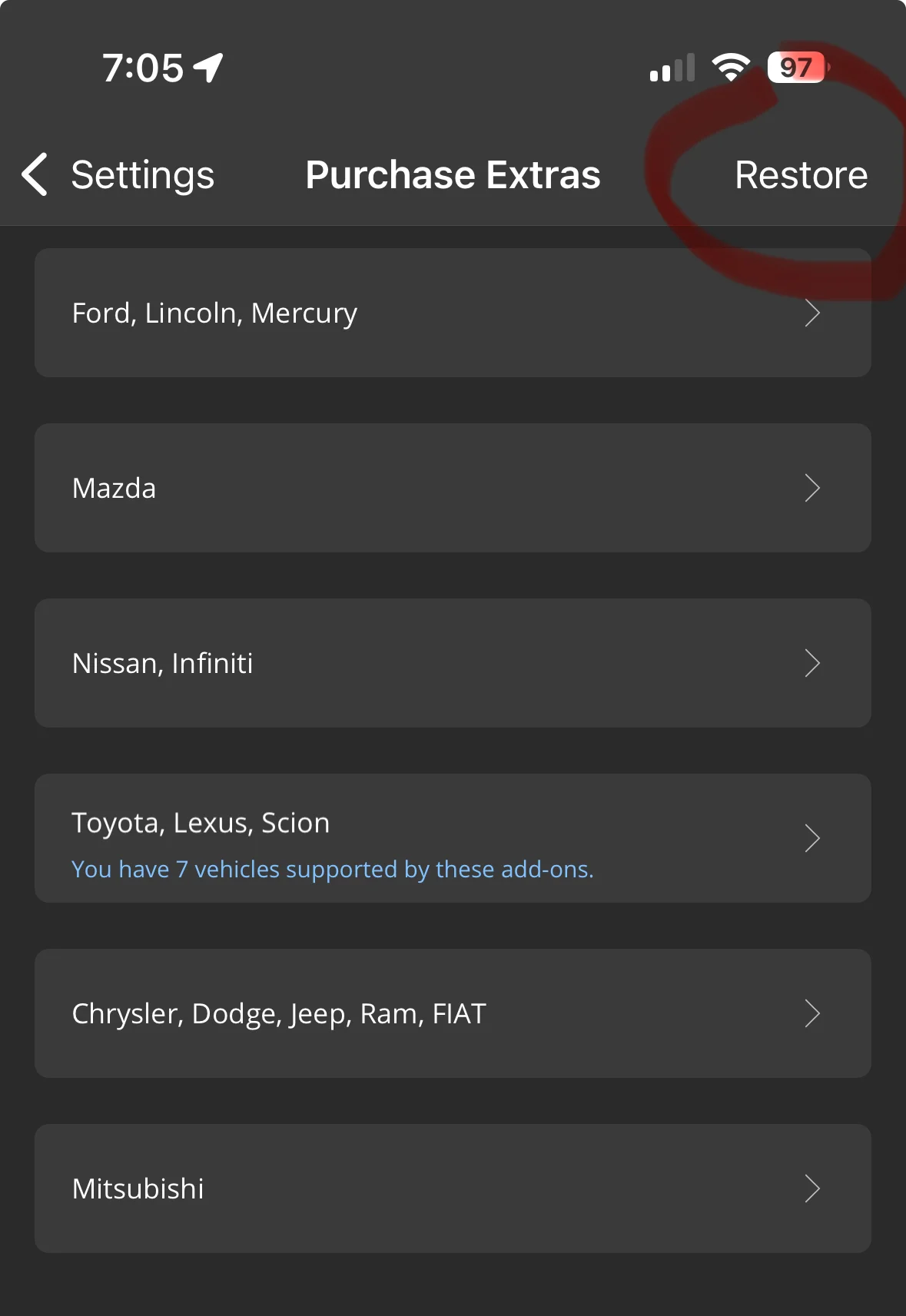Tap the cellular signal bars icon
Screen dimensions: 906x1316
672,68
